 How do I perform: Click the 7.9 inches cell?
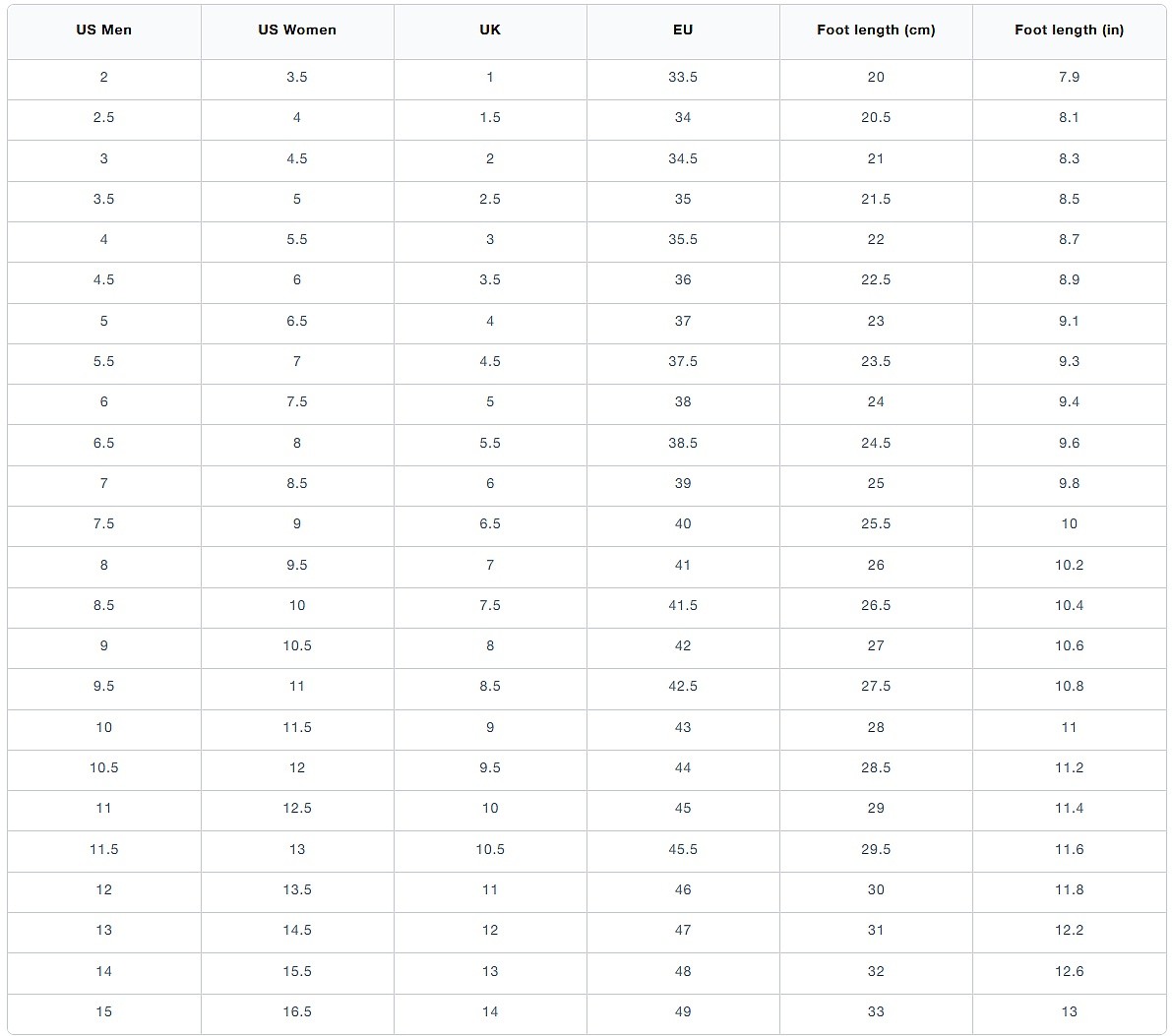click(x=1069, y=78)
